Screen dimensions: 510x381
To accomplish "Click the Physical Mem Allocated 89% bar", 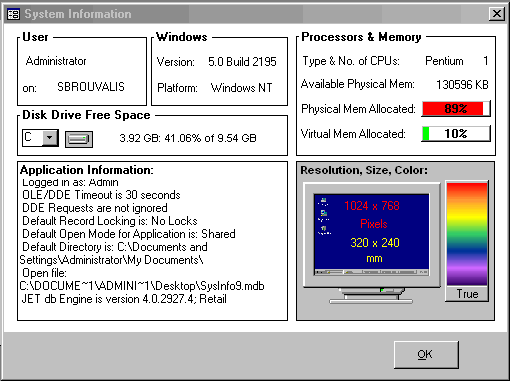I will click(x=456, y=109).
